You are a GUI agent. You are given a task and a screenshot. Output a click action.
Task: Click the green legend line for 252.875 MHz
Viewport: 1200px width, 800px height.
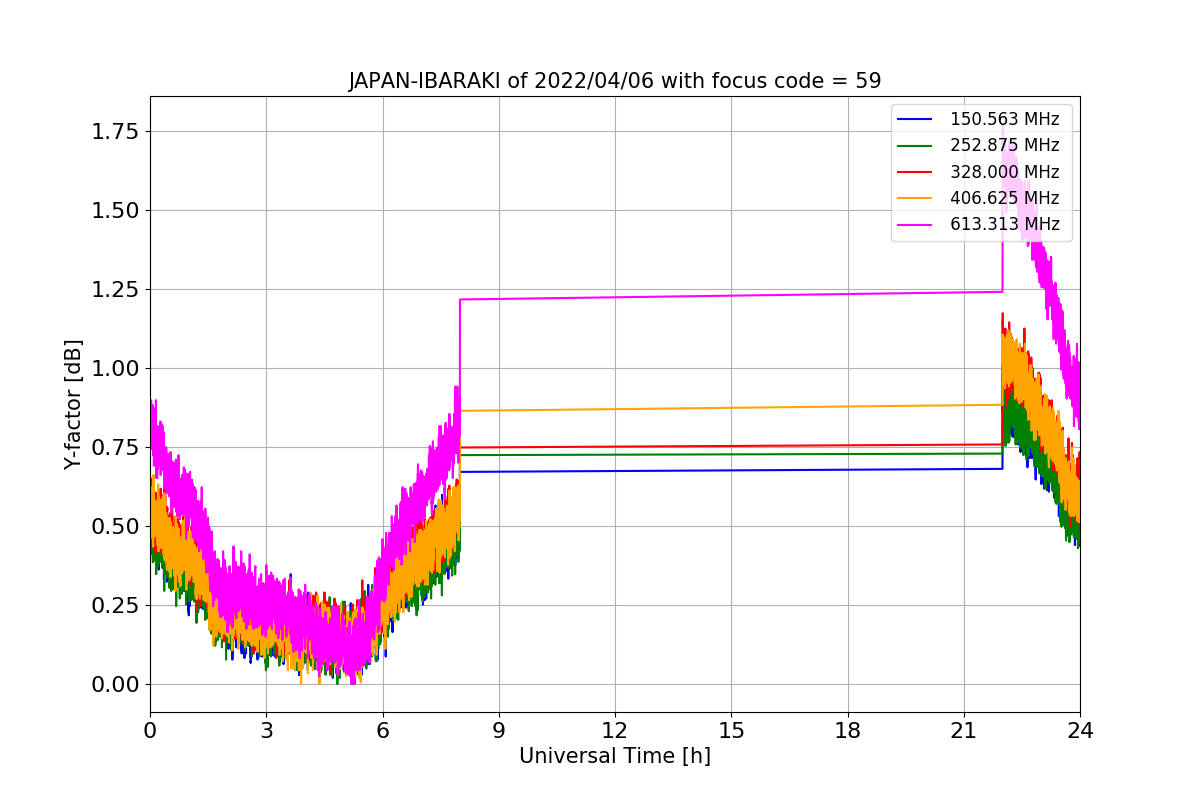[x=915, y=146]
